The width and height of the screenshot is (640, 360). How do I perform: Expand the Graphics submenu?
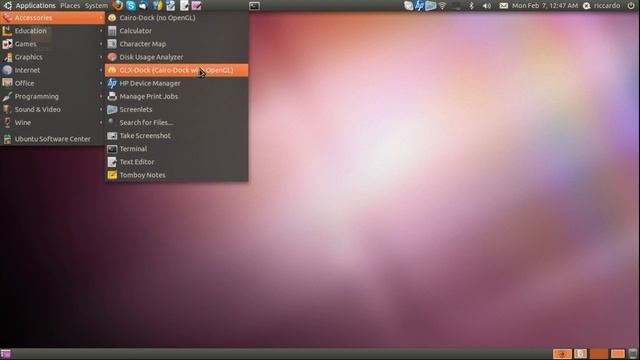pos(52,57)
